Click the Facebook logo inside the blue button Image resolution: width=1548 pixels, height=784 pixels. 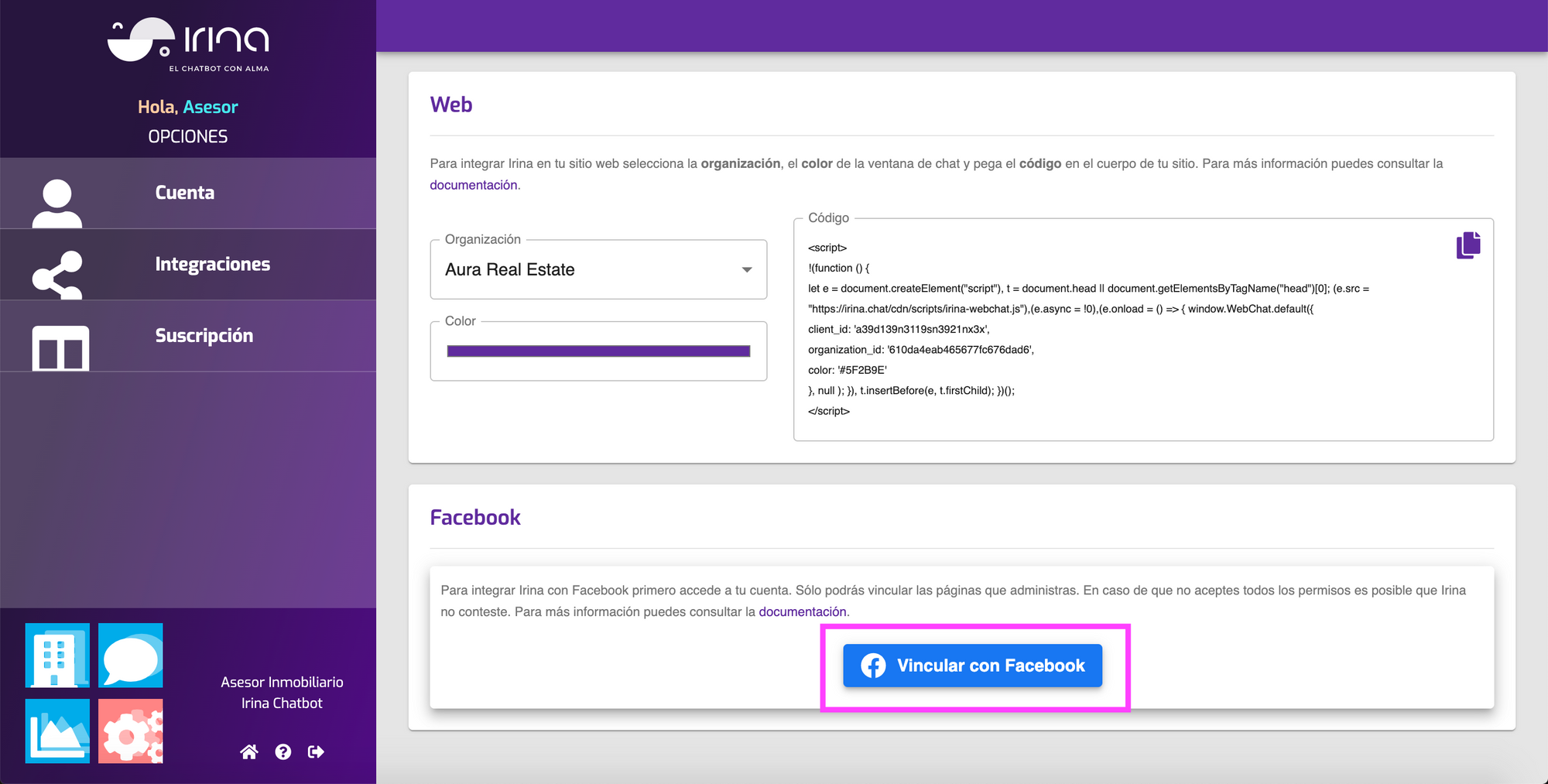pyautogui.click(x=873, y=666)
